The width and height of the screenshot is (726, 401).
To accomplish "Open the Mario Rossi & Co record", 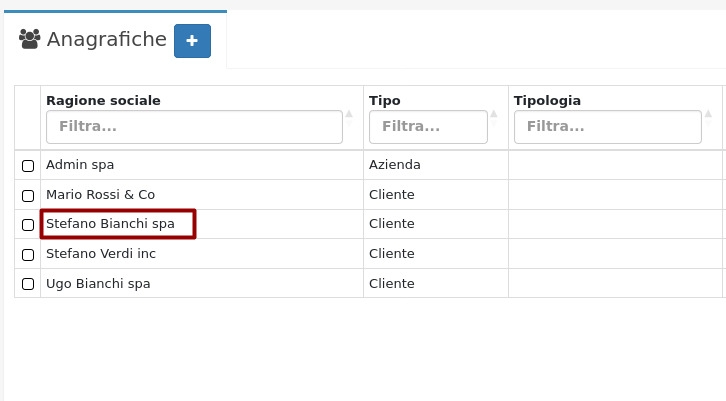I will coord(100,195).
